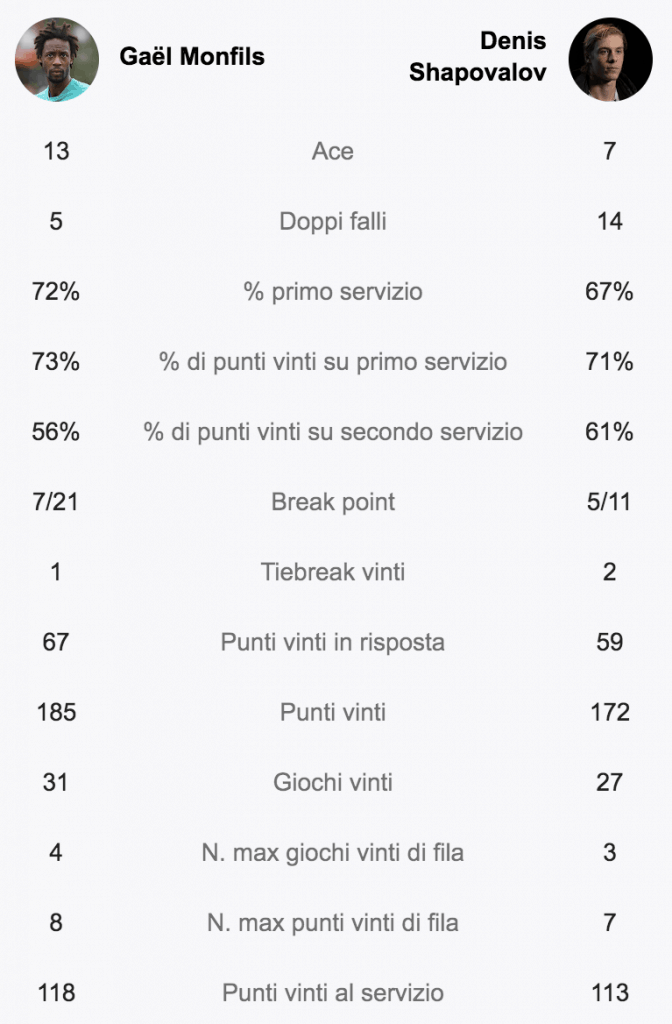This screenshot has width=672, height=1024.
Task: Select the Doppi falli row label
Action: click(x=333, y=221)
